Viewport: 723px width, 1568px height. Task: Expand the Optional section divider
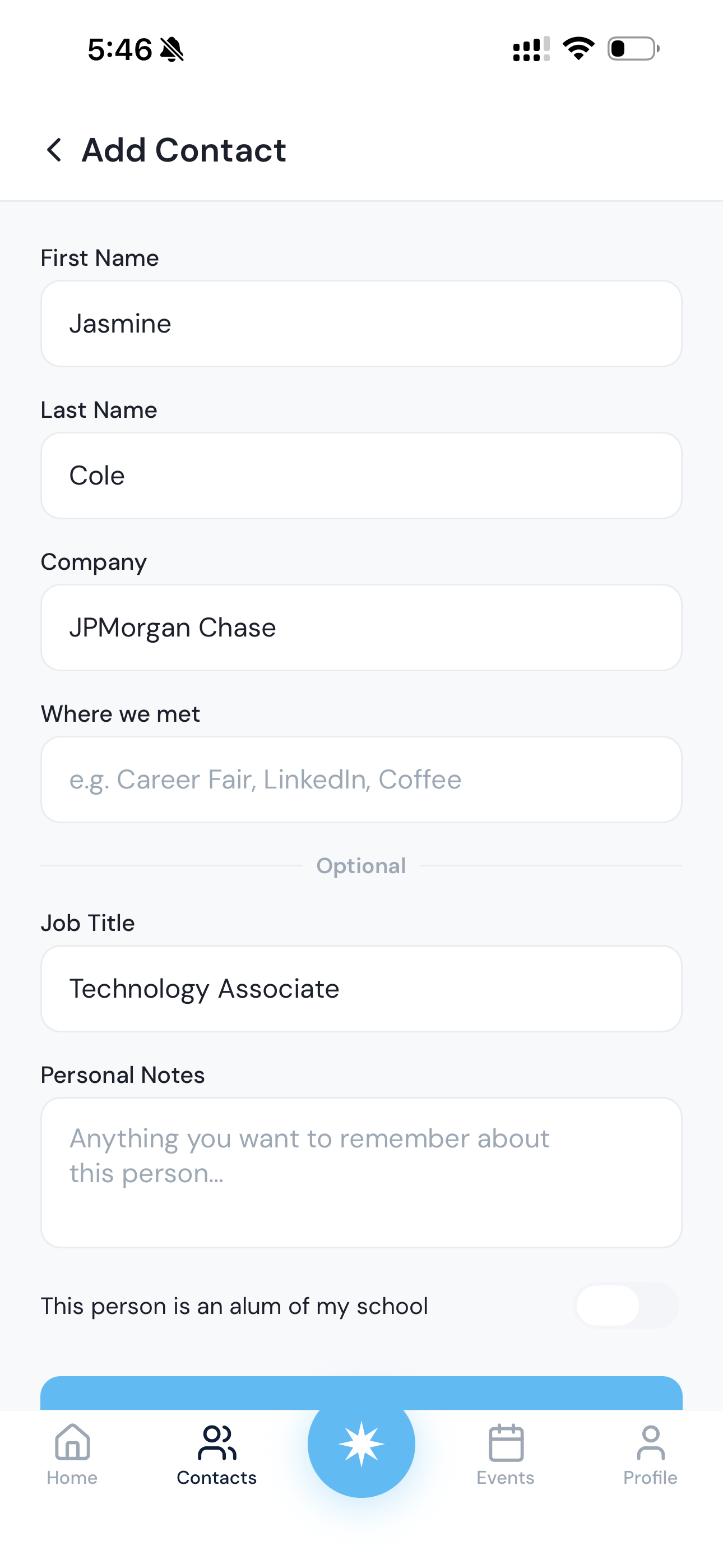click(361, 865)
